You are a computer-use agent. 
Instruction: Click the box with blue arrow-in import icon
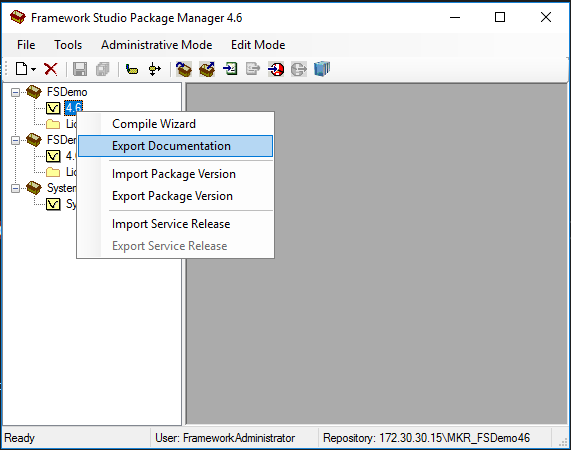tap(184, 69)
